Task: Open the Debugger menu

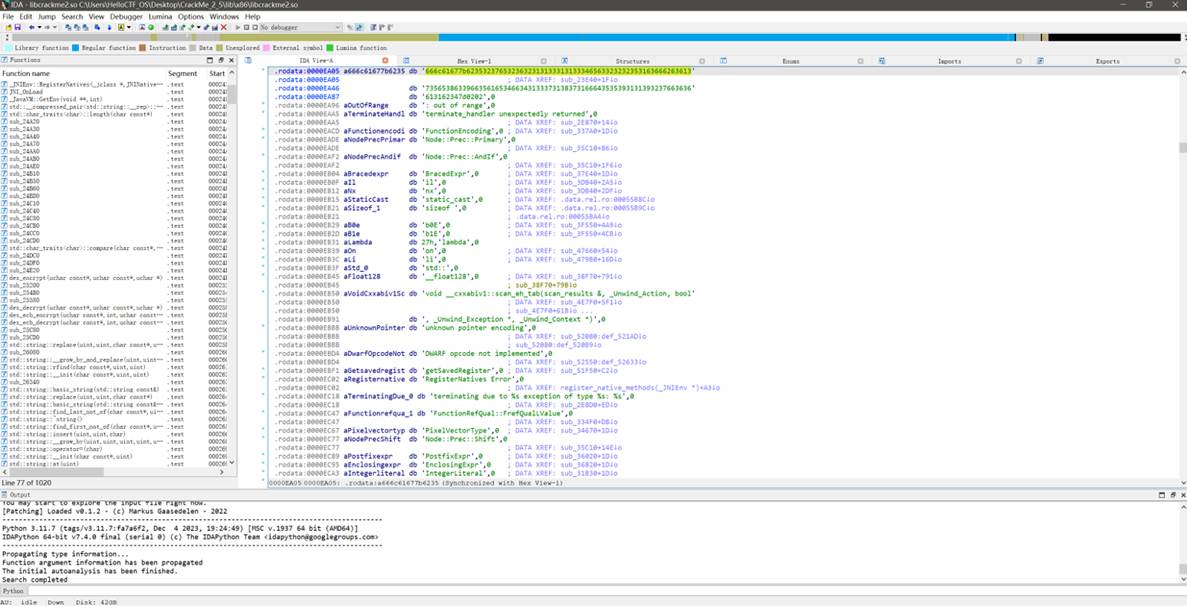Action: 126,16
